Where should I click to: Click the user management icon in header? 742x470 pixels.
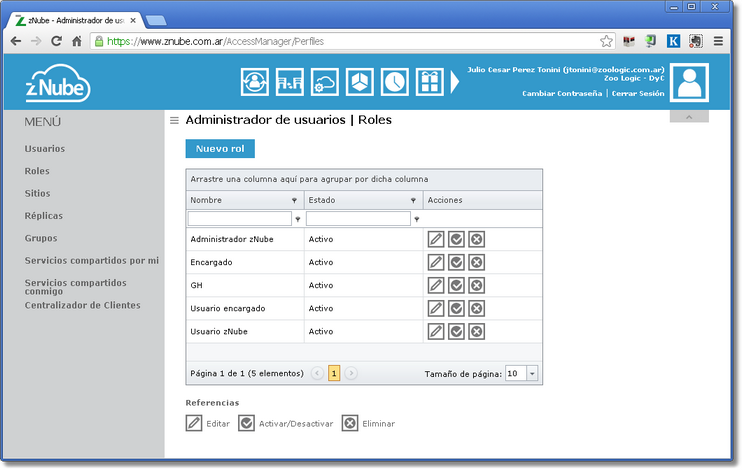click(x=255, y=82)
